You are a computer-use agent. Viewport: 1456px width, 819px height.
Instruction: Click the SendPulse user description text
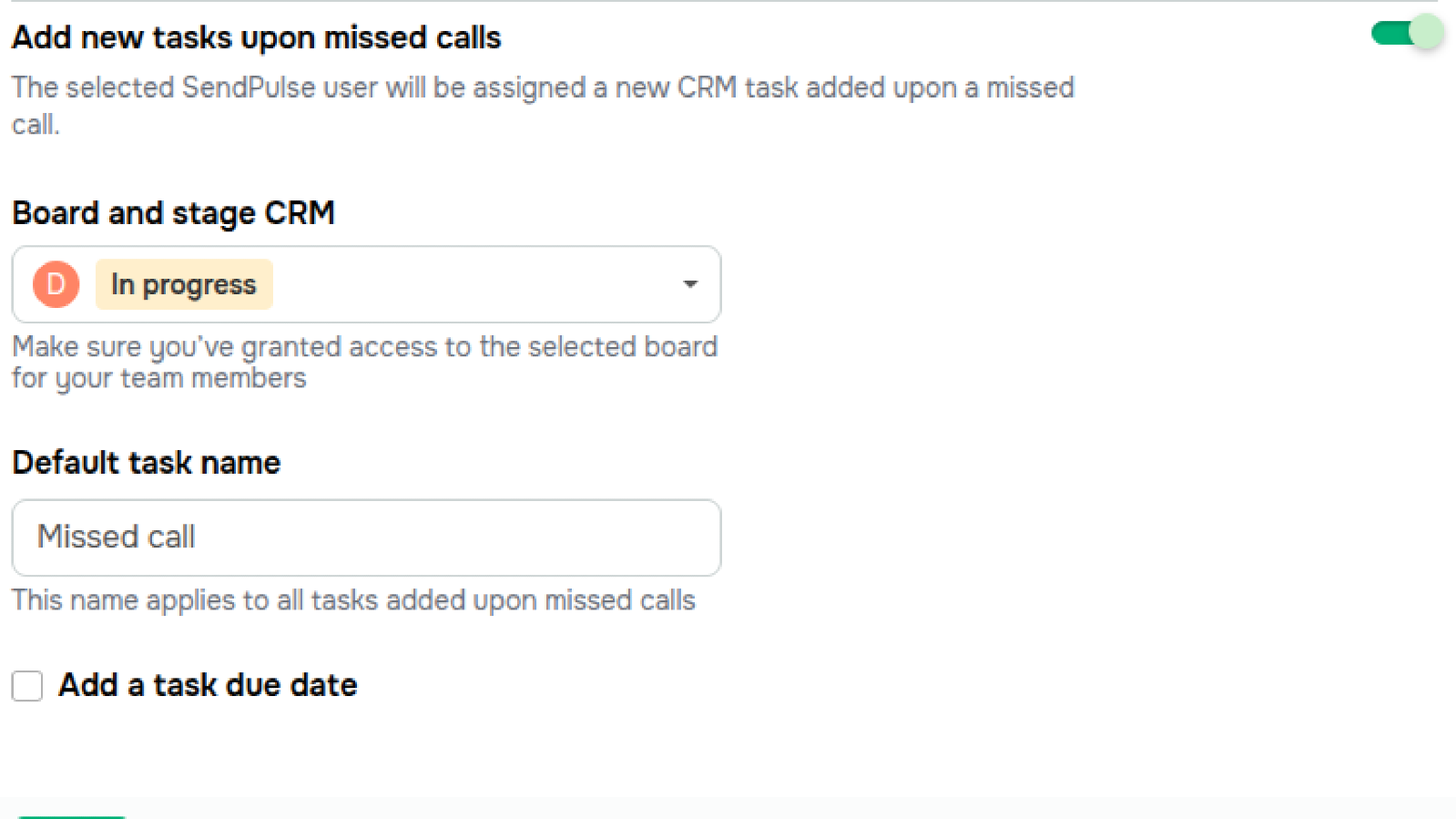[x=543, y=88]
